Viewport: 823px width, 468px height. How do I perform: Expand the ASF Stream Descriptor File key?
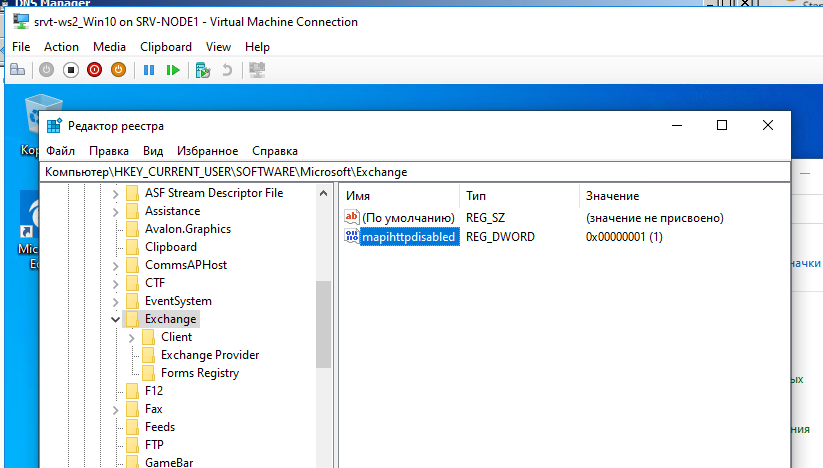click(x=115, y=194)
